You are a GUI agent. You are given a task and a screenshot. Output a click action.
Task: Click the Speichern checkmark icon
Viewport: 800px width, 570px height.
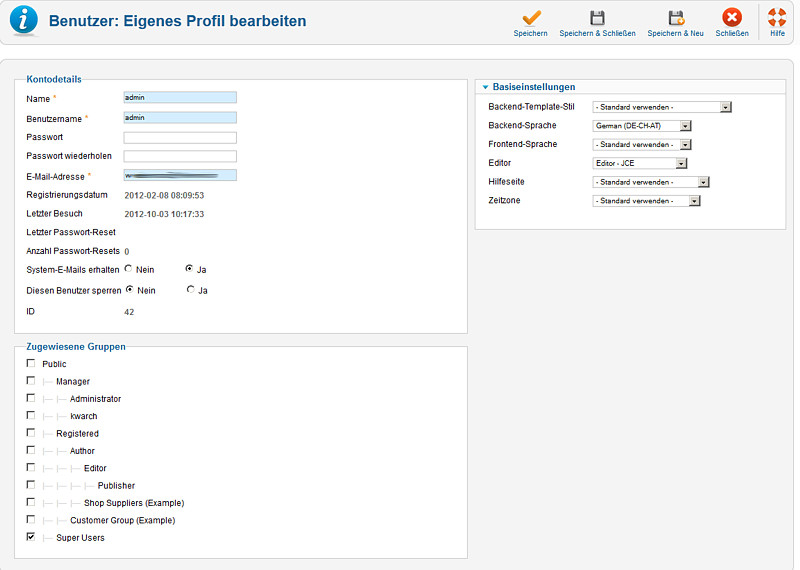tap(531, 18)
